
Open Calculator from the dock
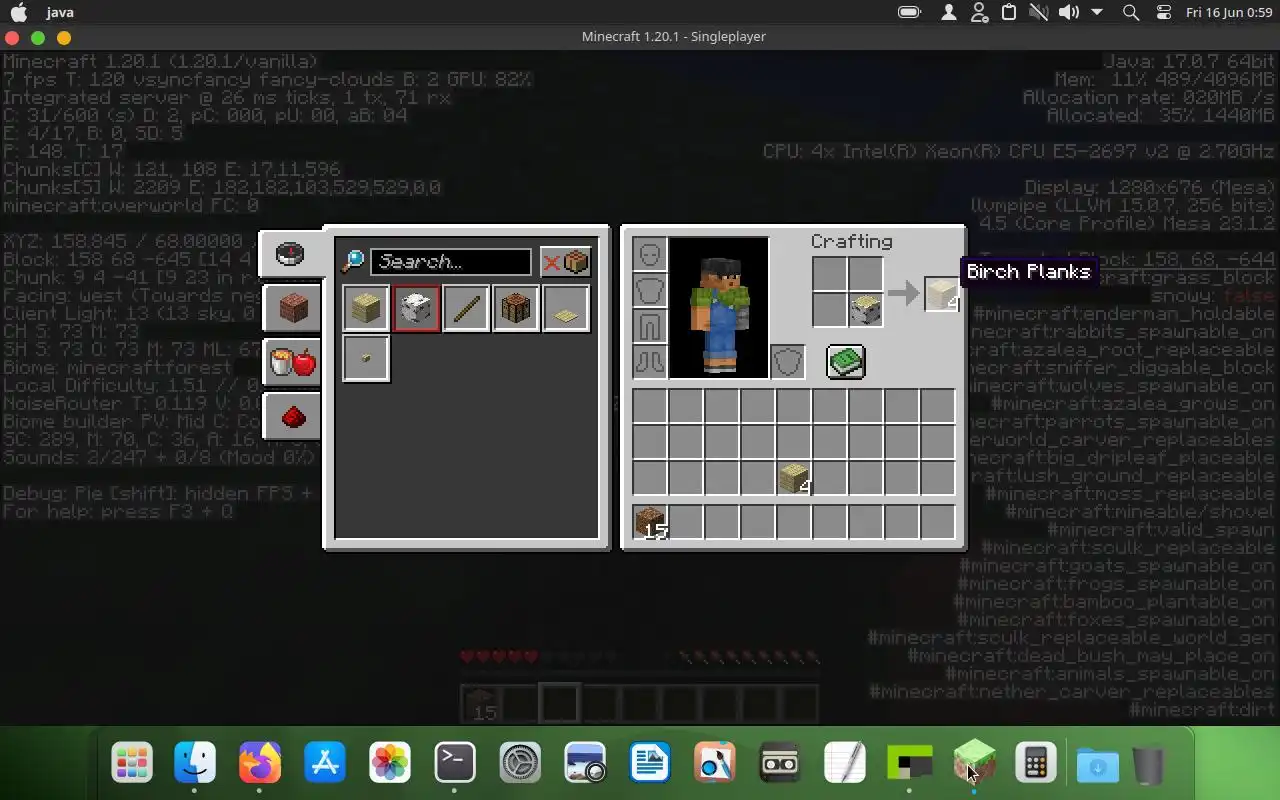pyautogui.click(x=1035, y=764)
